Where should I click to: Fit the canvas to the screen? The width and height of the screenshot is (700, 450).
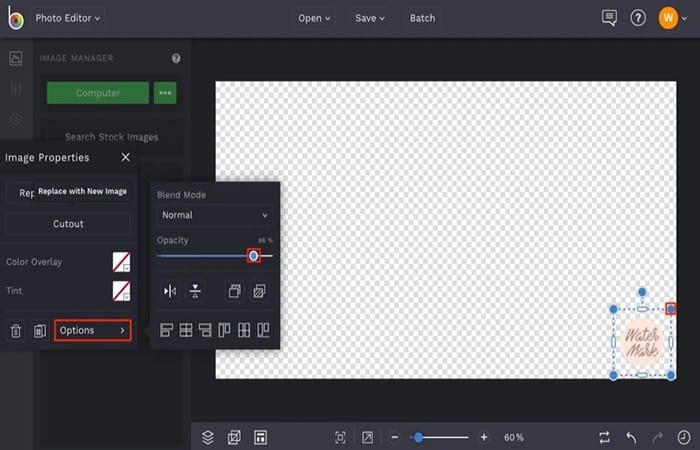click(340, 437)
